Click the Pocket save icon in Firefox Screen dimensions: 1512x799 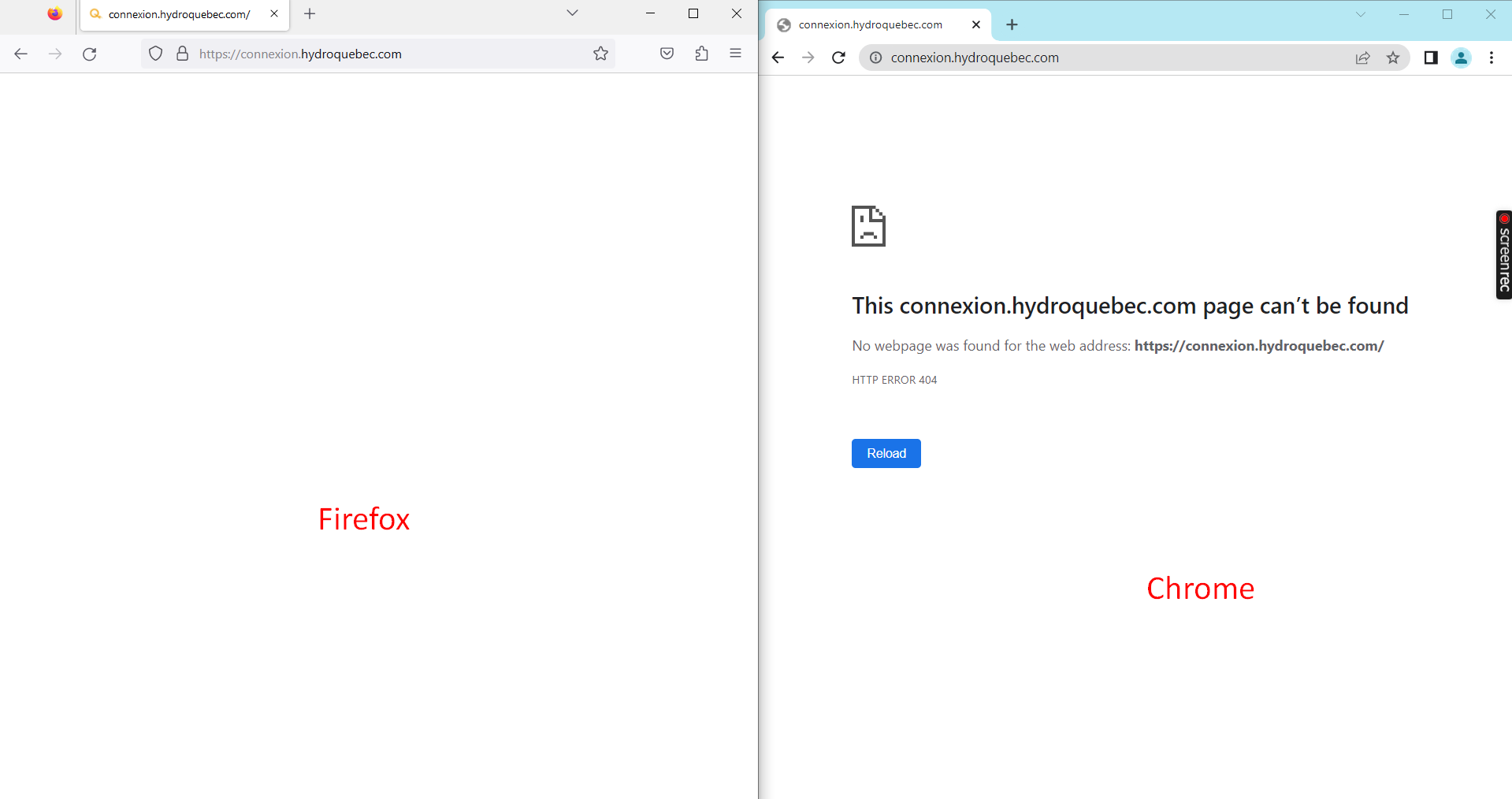click(667, 54)
